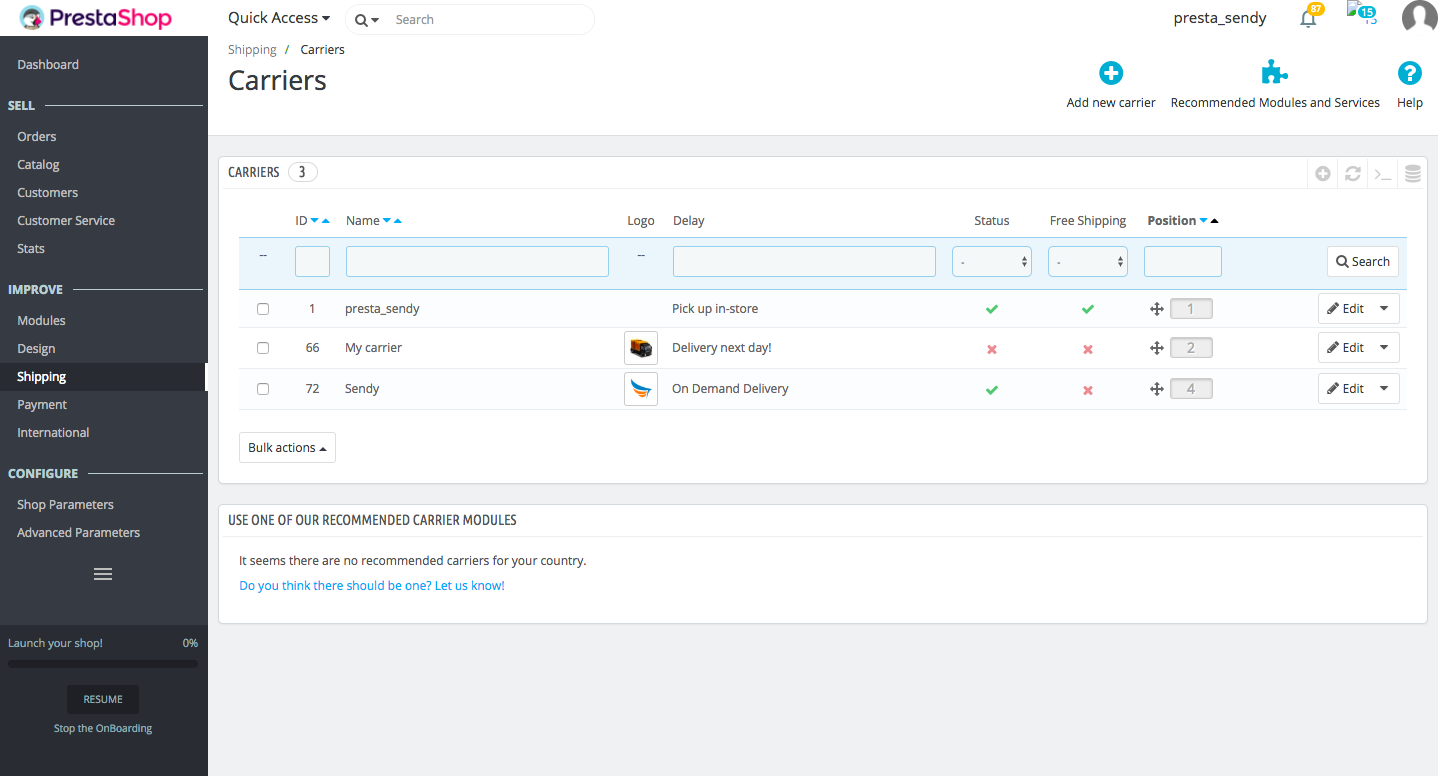
Task: Click the Name filter input
Action: [x=477, y=262]
